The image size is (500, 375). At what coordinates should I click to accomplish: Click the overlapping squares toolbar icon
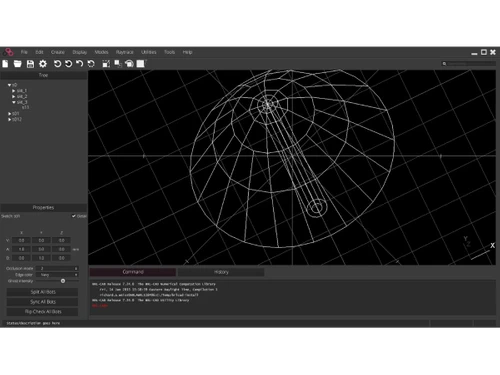coord(118,64)
